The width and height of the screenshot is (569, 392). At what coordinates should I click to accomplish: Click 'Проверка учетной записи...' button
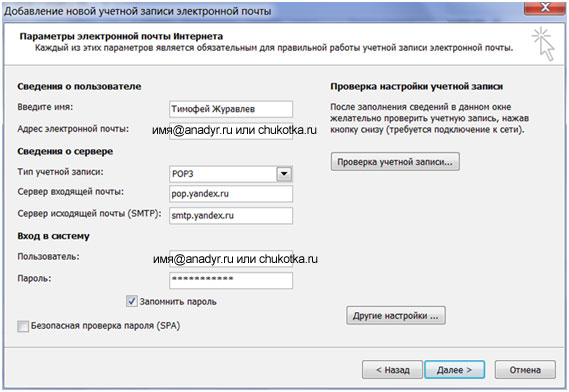coord(395,162)
